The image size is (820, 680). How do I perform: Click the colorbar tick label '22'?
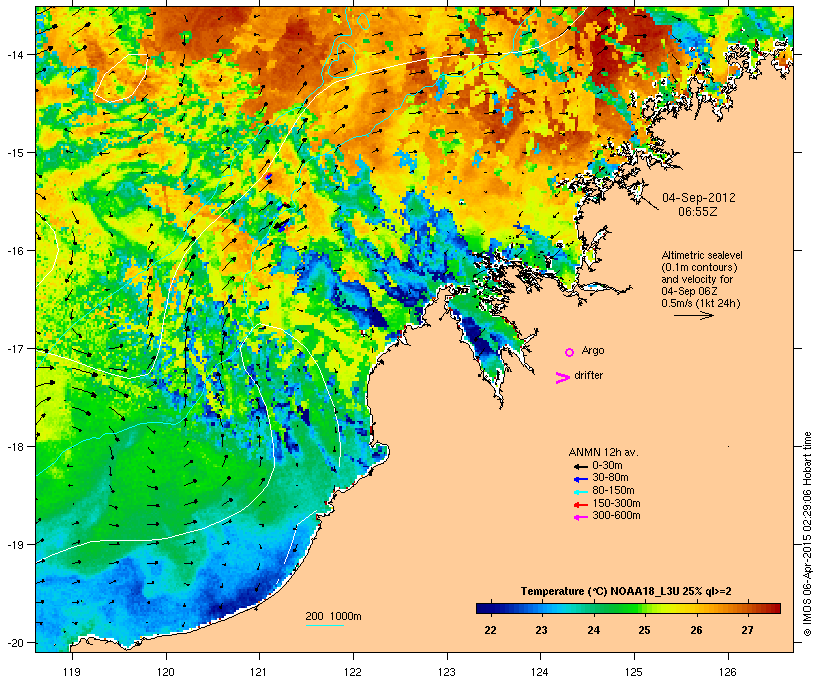pyautogui.click(x=490, y=630)
